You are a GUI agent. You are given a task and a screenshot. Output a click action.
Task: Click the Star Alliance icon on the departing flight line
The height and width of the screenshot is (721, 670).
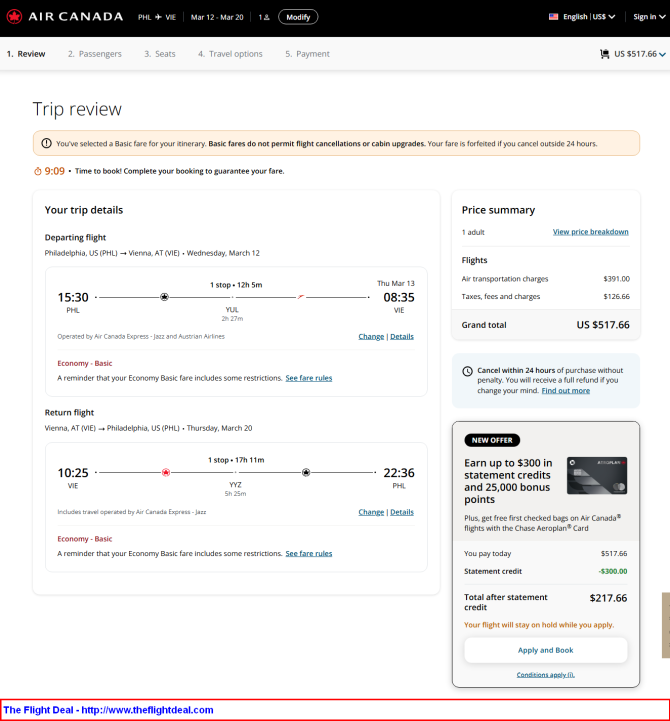click(164, 297)
